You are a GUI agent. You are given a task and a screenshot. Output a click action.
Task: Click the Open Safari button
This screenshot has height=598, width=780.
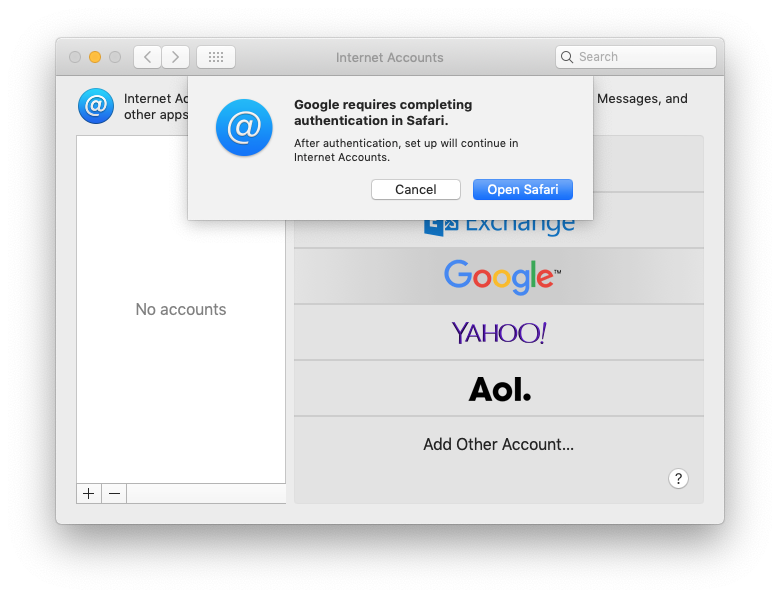click(x=522, y=190)
